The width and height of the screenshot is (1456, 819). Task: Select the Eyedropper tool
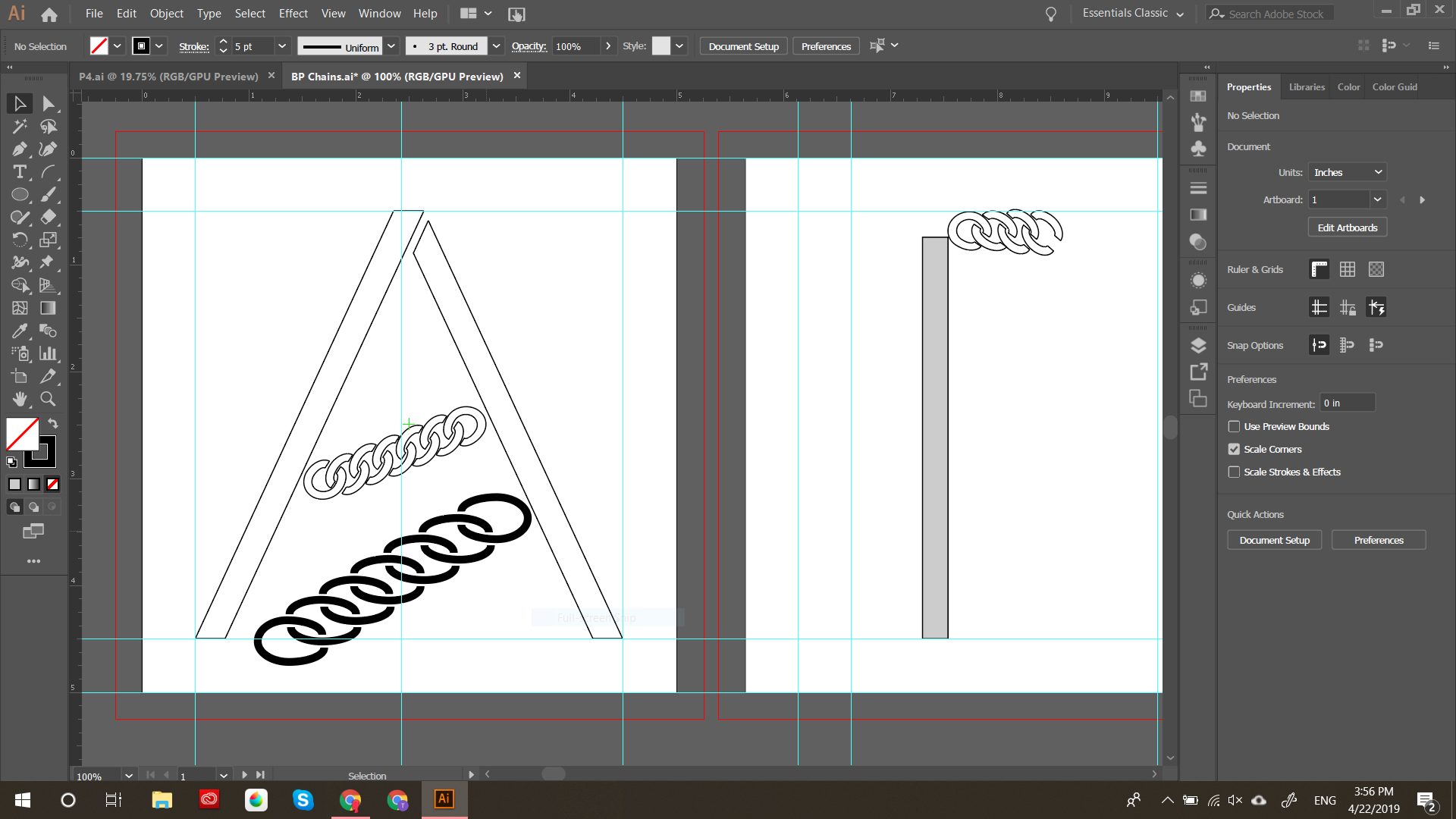click(20, 331)
